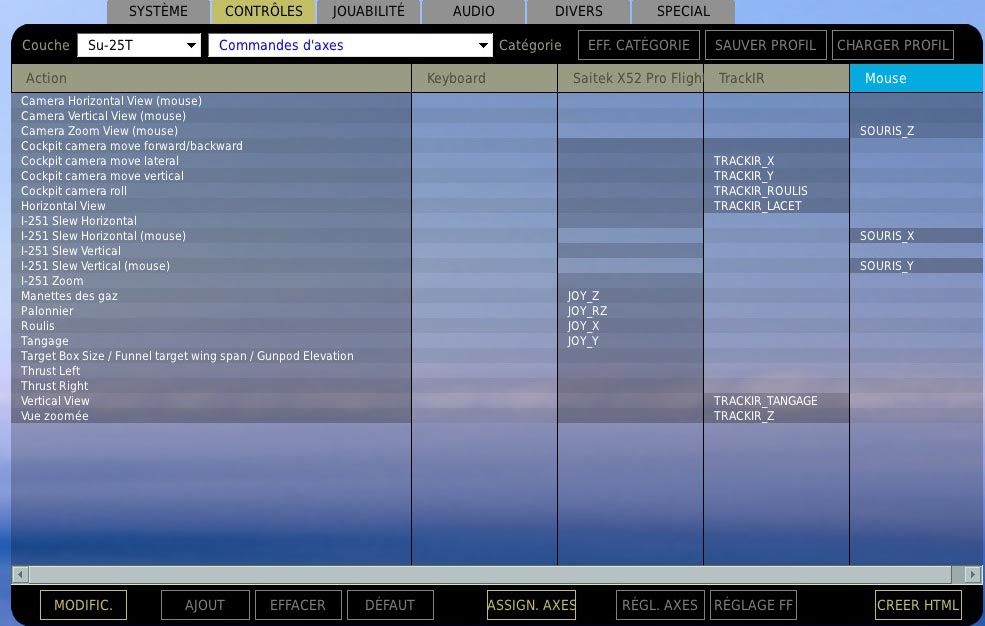Click the JOY_Z joystick assignment cell
This screenshot has width=985, height=626.
click(630, 296)
